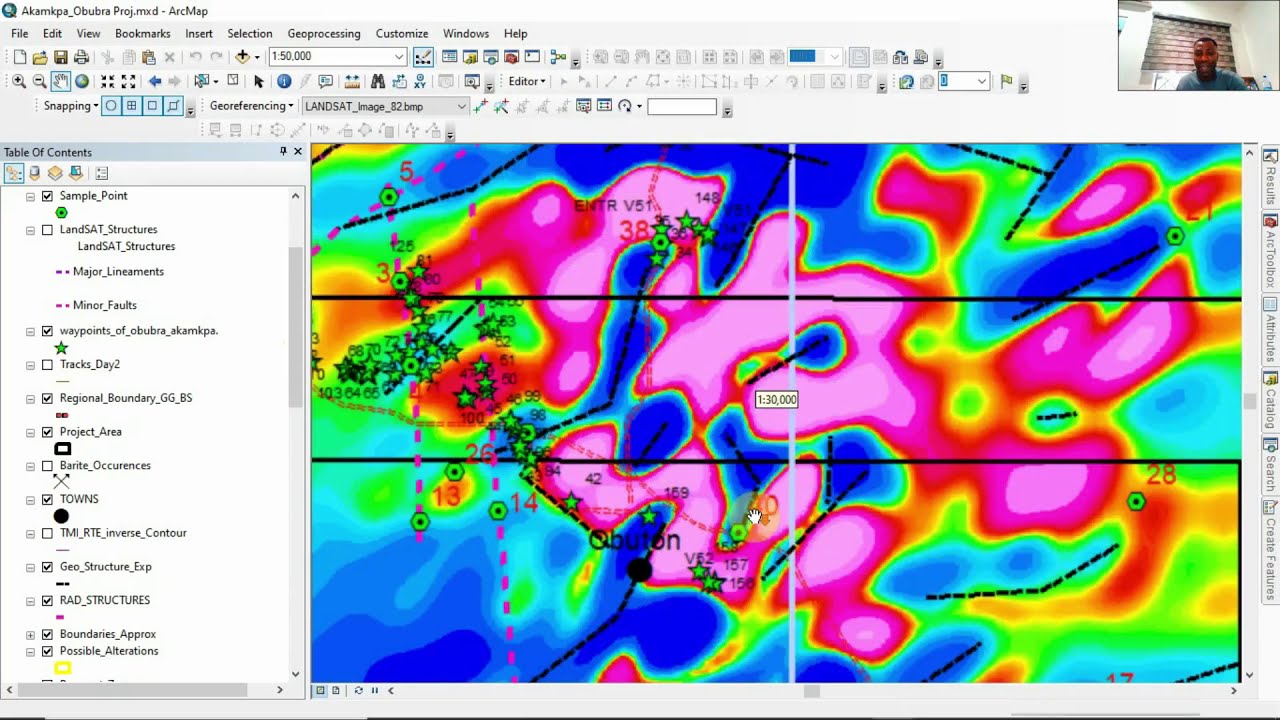Screen dimensions: 1280x720
Task: Open the Georeferencing dropdown menu
Action: (251, 106)
